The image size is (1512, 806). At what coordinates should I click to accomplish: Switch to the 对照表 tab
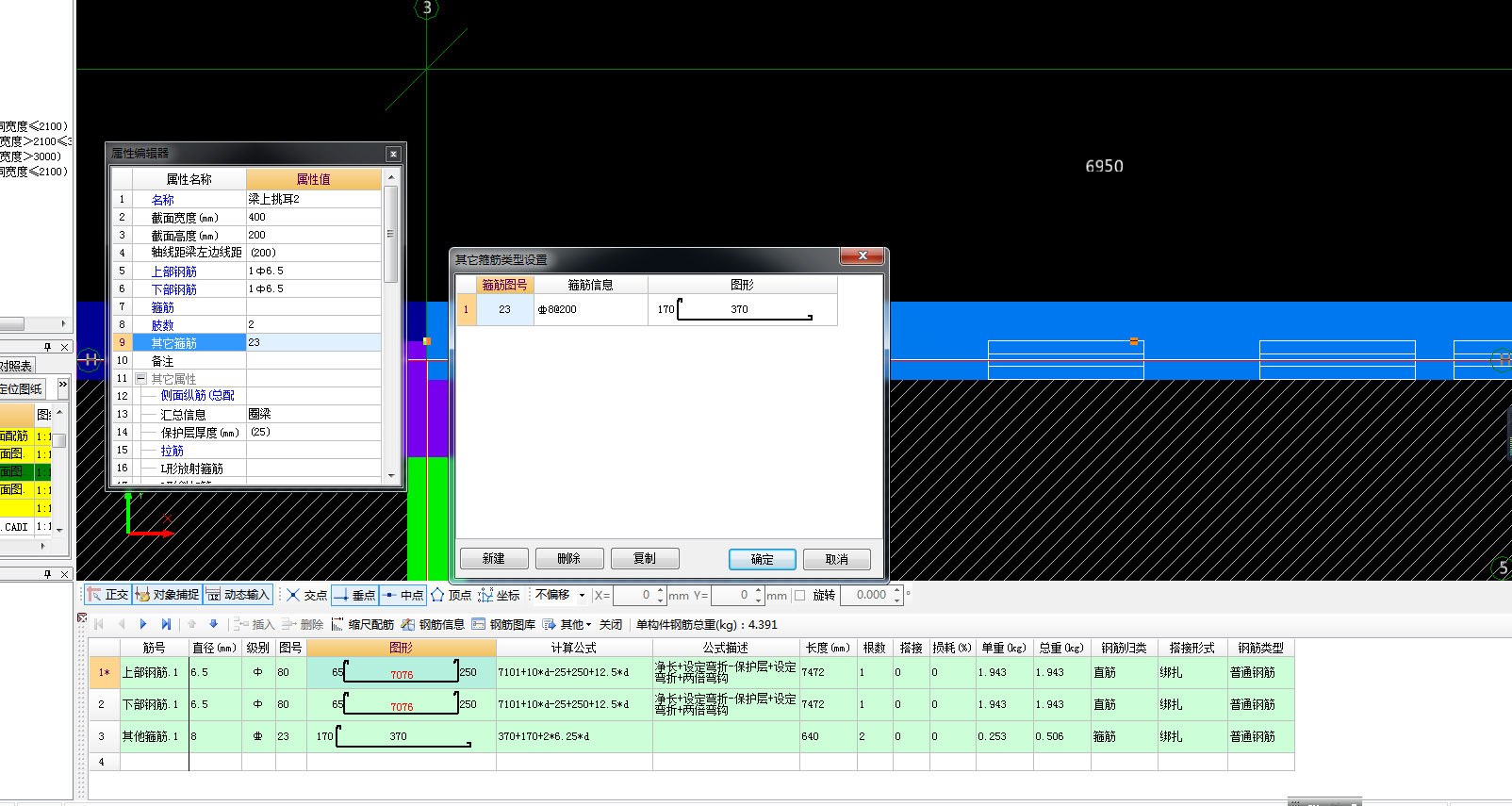16,366
